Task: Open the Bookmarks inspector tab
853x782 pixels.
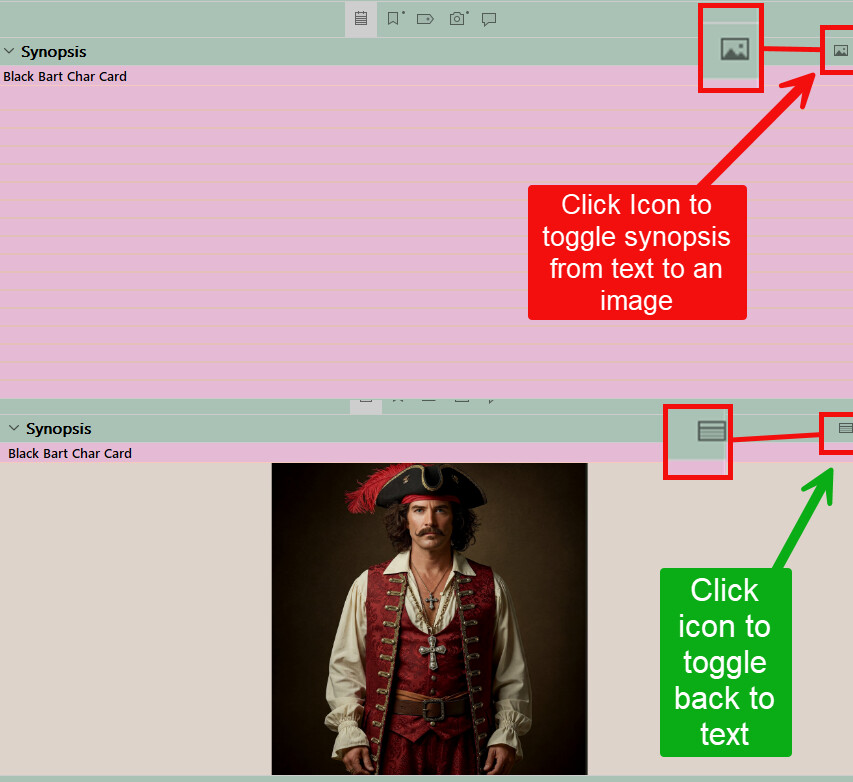Action: [x=395, y=19]
